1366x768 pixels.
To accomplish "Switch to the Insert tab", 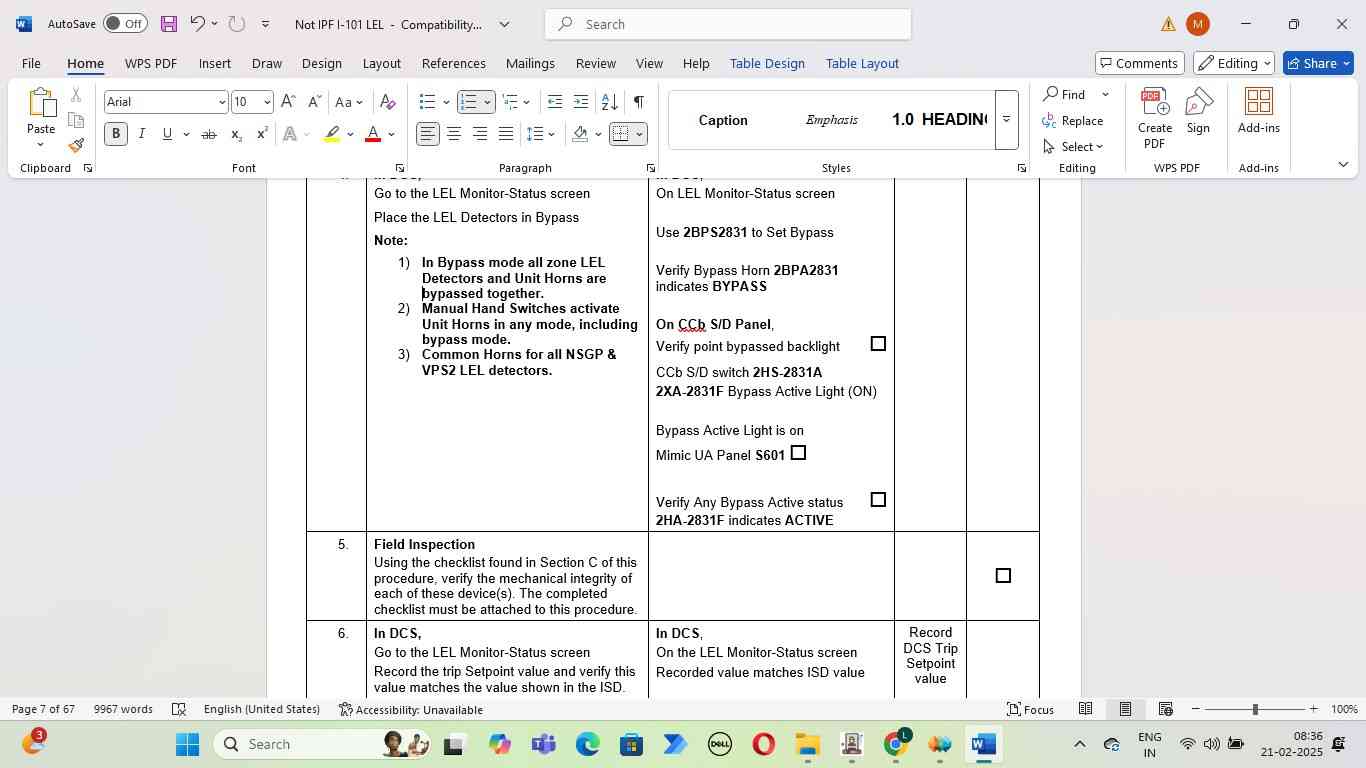I will coord(215,63).
